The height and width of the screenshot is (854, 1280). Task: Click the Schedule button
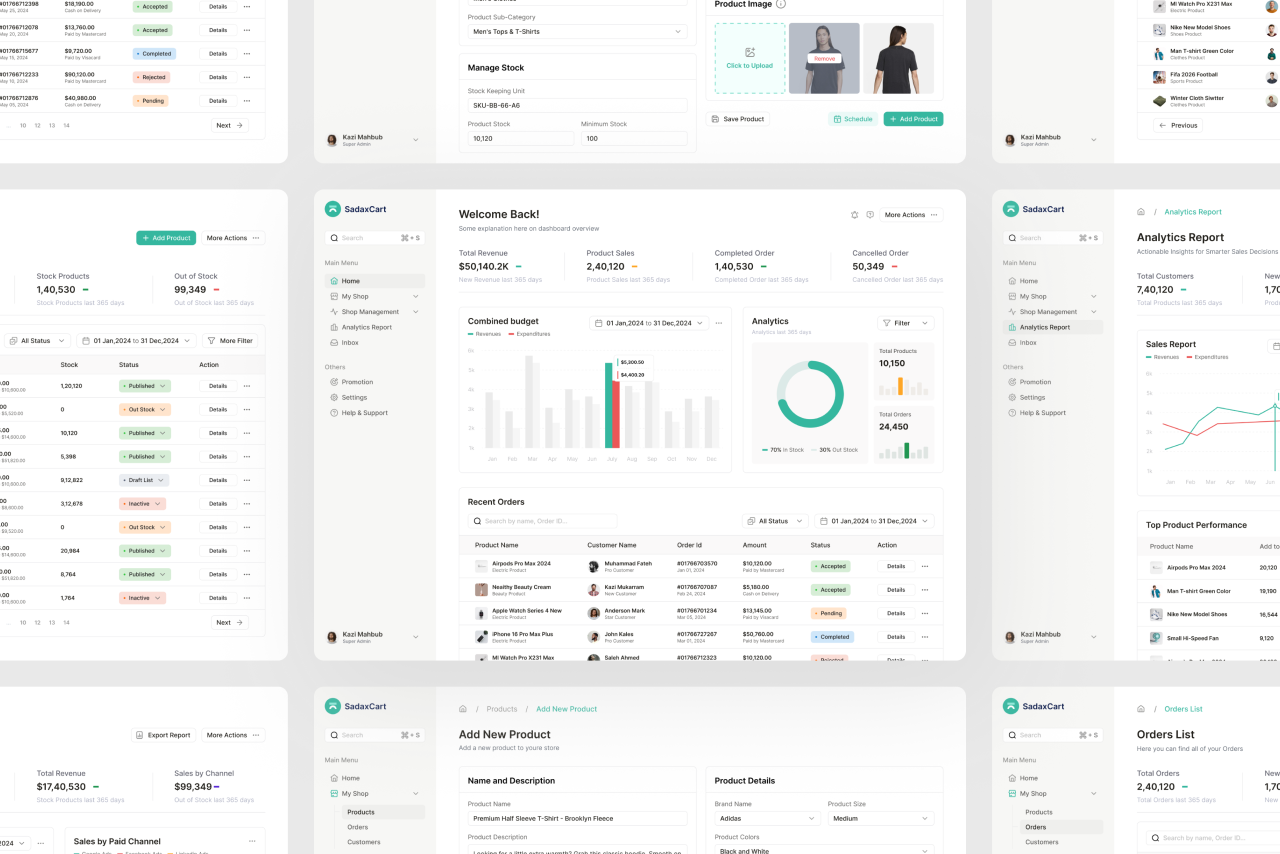click(x=852, y=119)
